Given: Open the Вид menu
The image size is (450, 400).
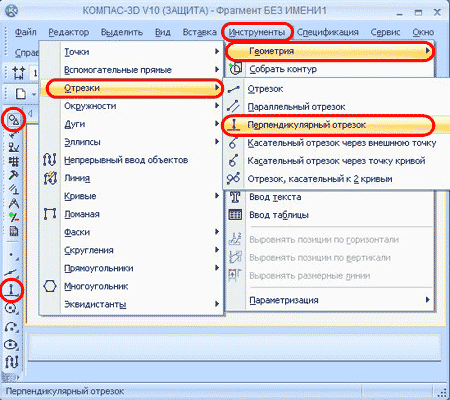Looking at the screenshot, I should tap(163, 32).
